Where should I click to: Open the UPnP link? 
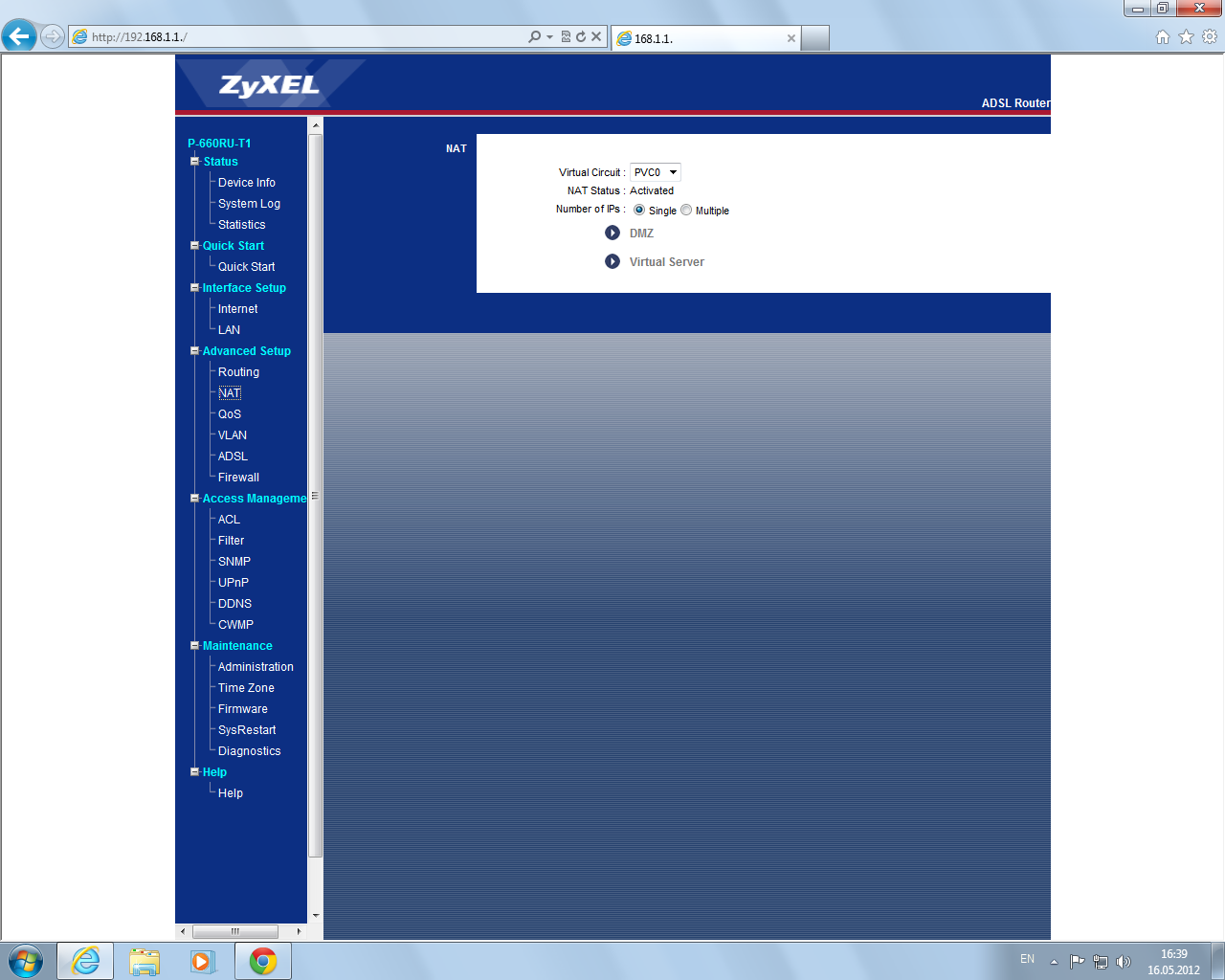point(234,583)
